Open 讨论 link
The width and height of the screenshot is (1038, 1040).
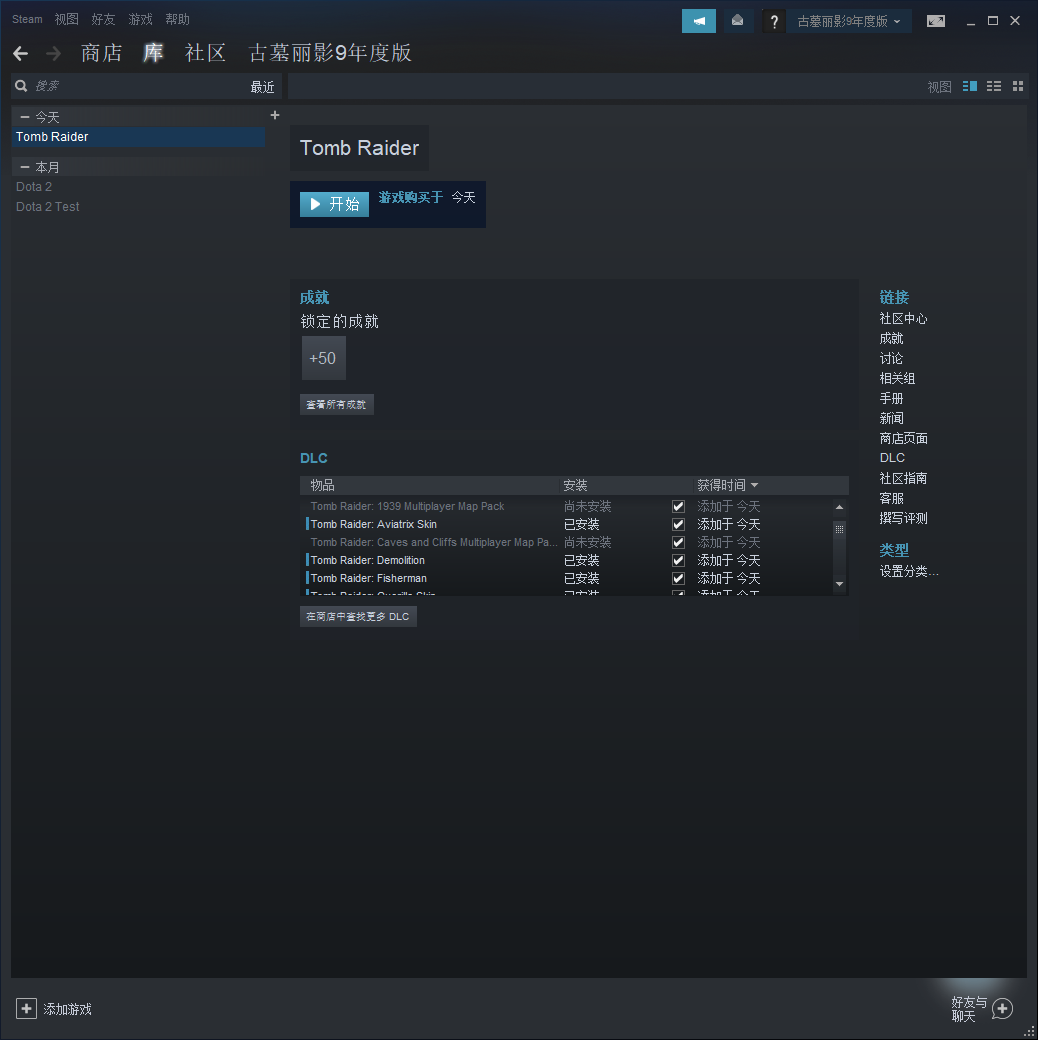891,359
